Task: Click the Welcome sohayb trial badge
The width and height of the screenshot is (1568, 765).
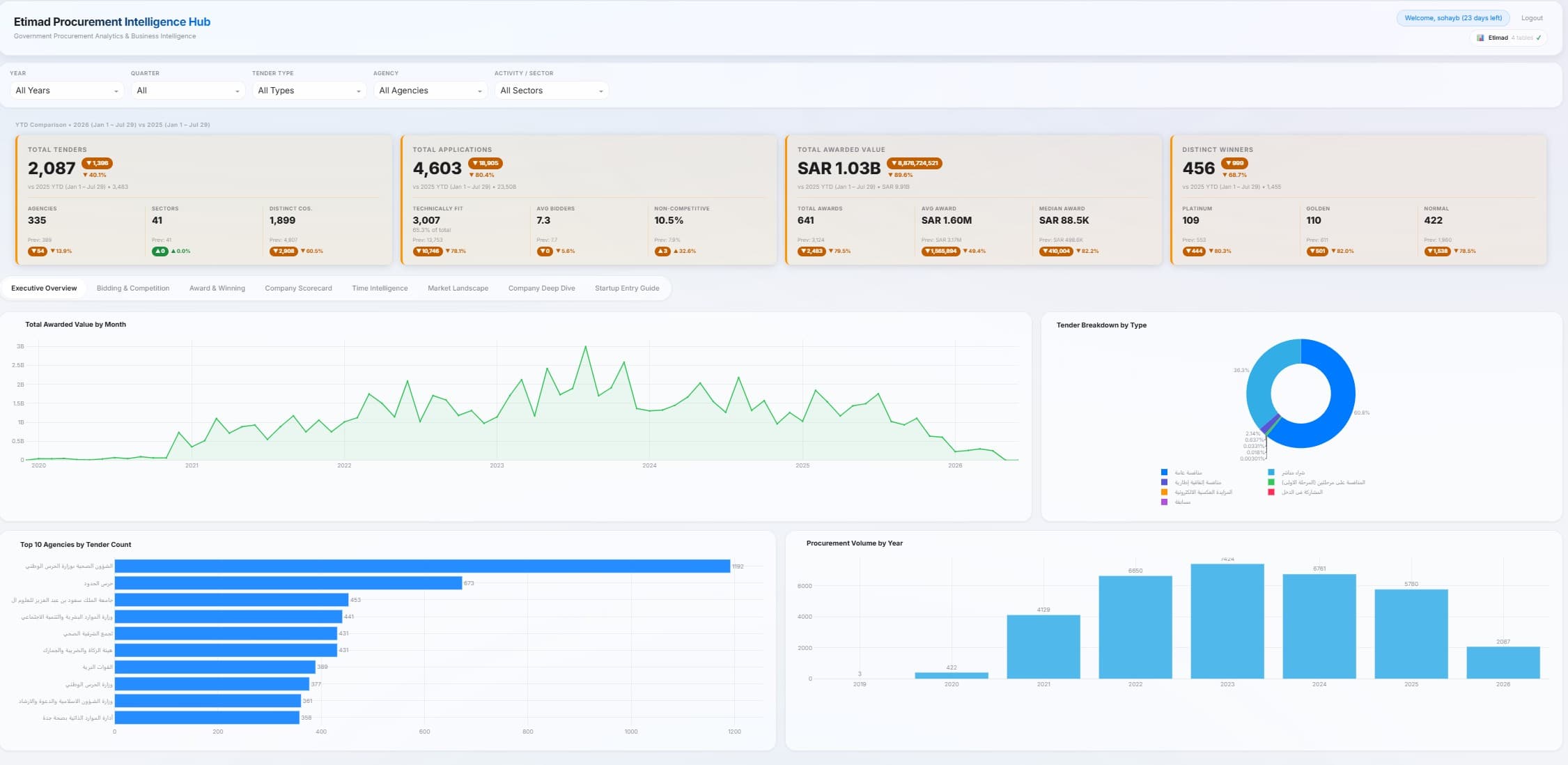Action: coord(1453,18)
